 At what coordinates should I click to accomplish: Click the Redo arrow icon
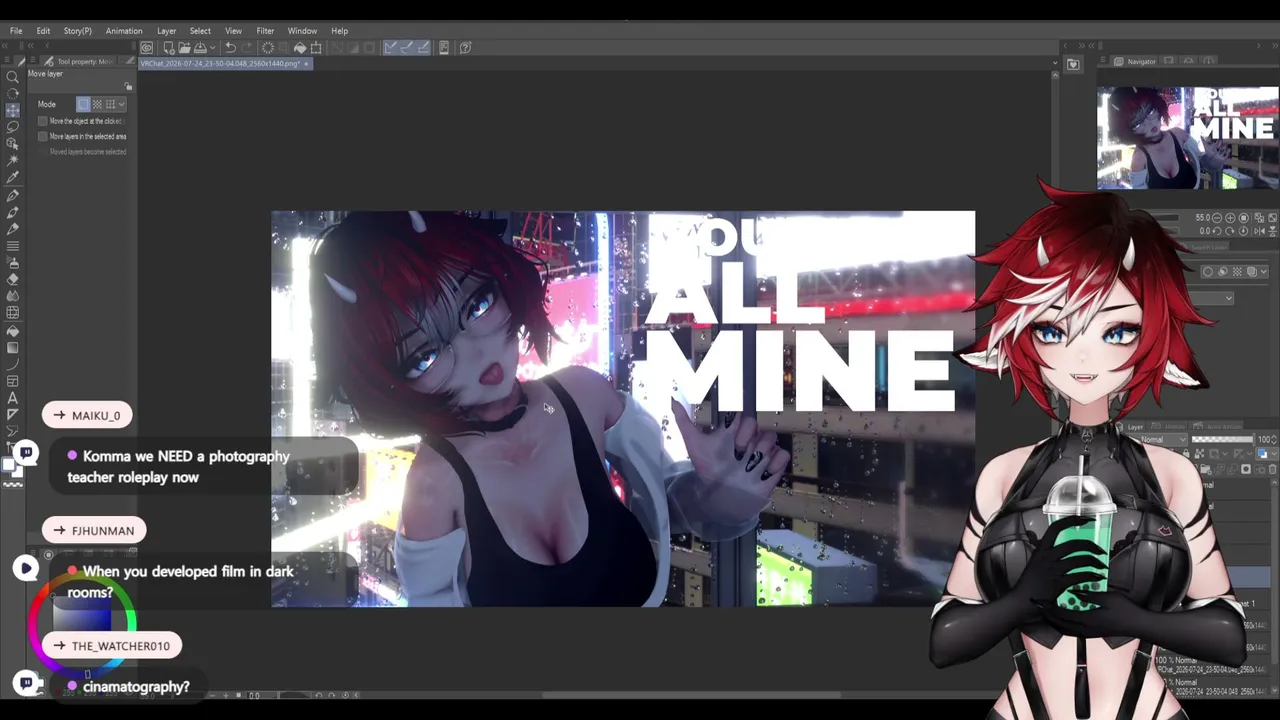246,47
